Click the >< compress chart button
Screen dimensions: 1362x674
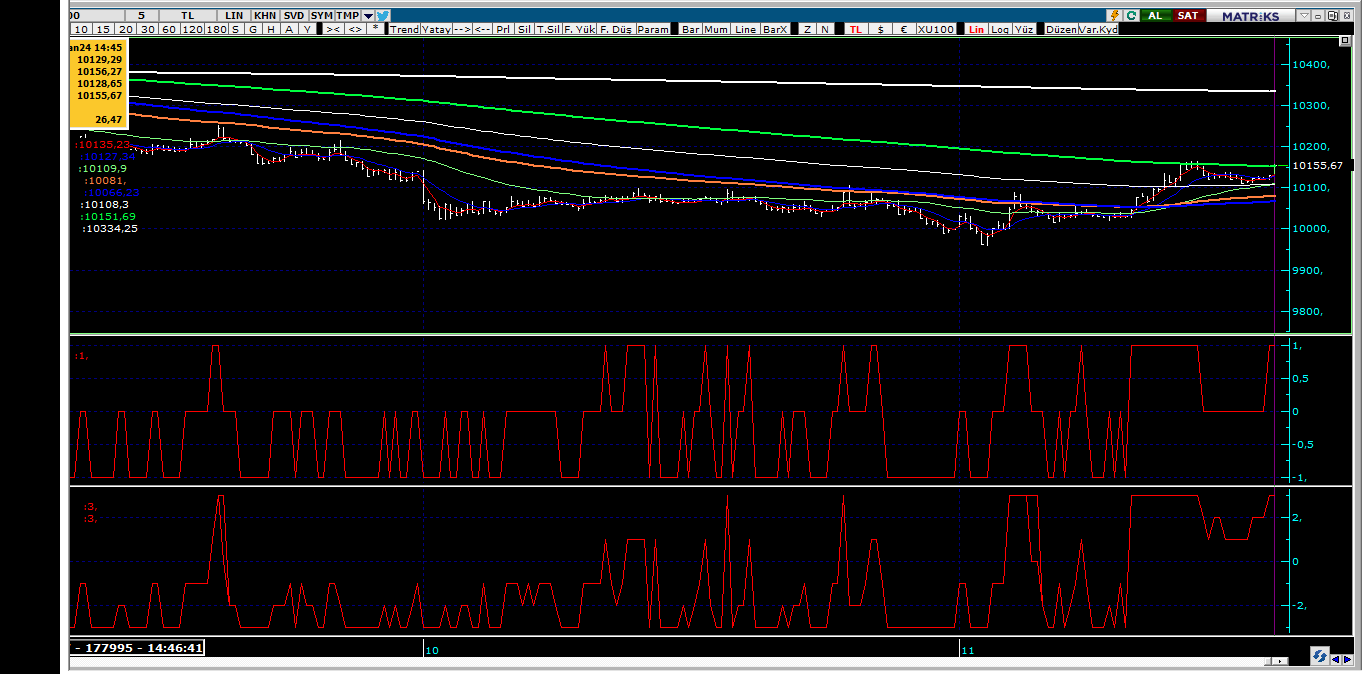(x=333, y=29)
